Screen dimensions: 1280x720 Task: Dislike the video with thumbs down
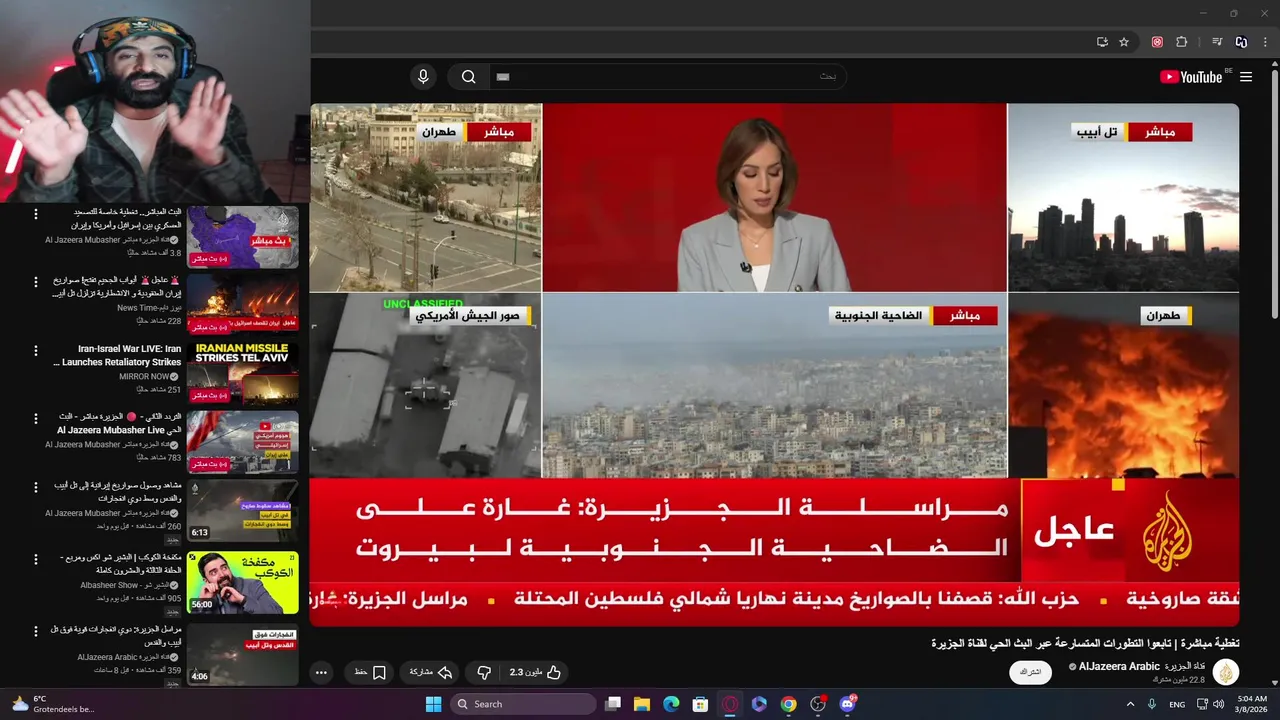point(484,672)
